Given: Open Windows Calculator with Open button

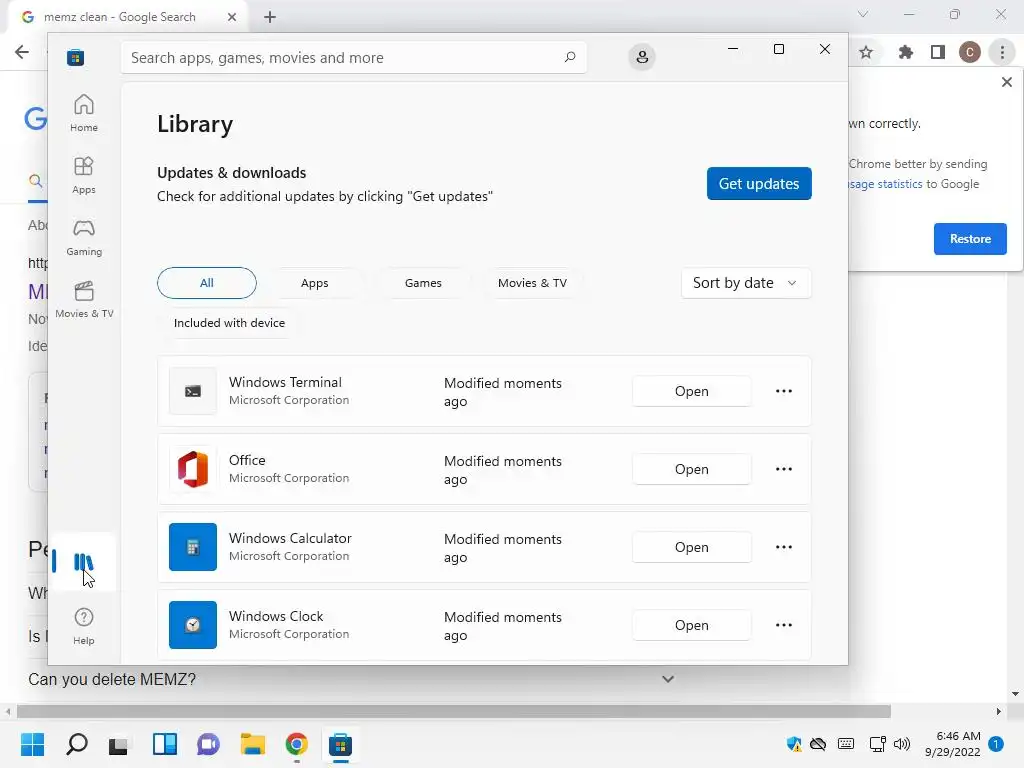Looking at the screenshot, I should point(691,547).
